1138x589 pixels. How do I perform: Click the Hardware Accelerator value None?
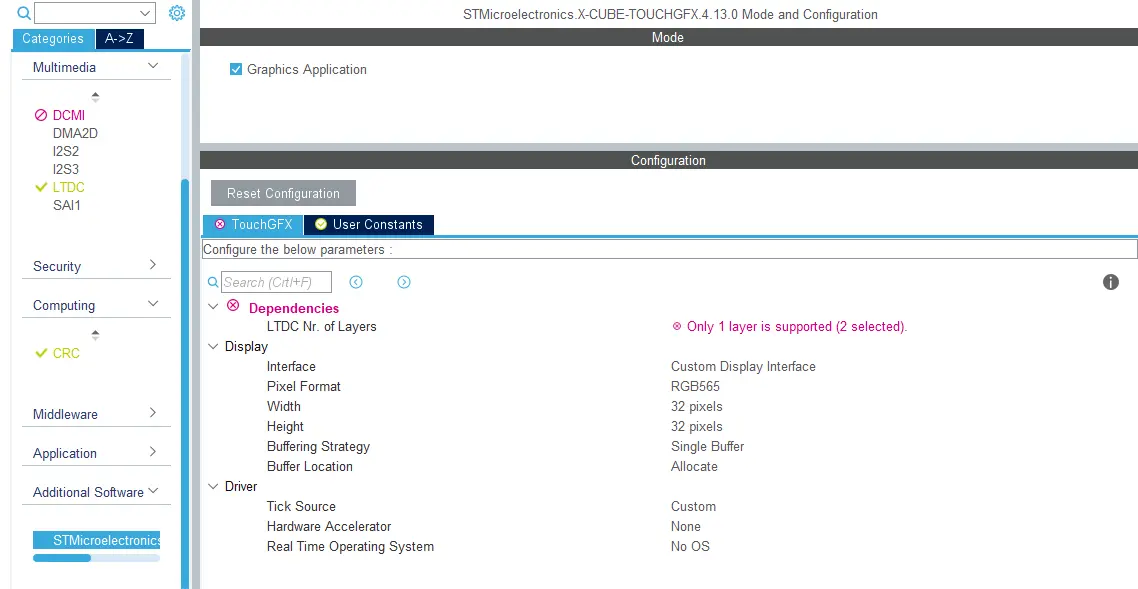tap(686, 527)
